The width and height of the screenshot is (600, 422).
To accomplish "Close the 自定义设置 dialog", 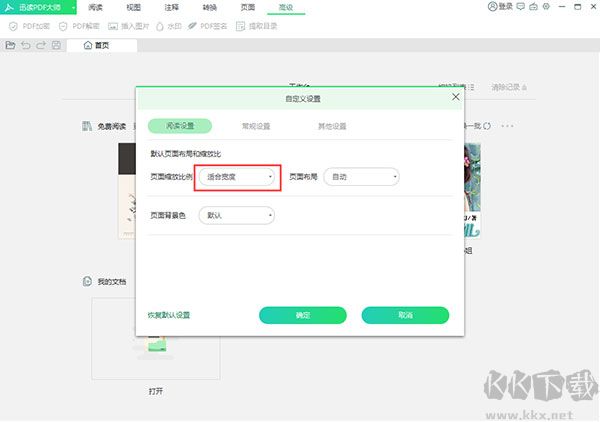I will (456, 97).
